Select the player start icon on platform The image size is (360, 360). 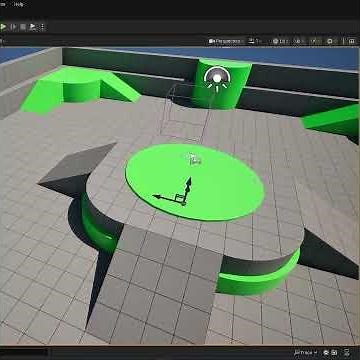point(194,159)
